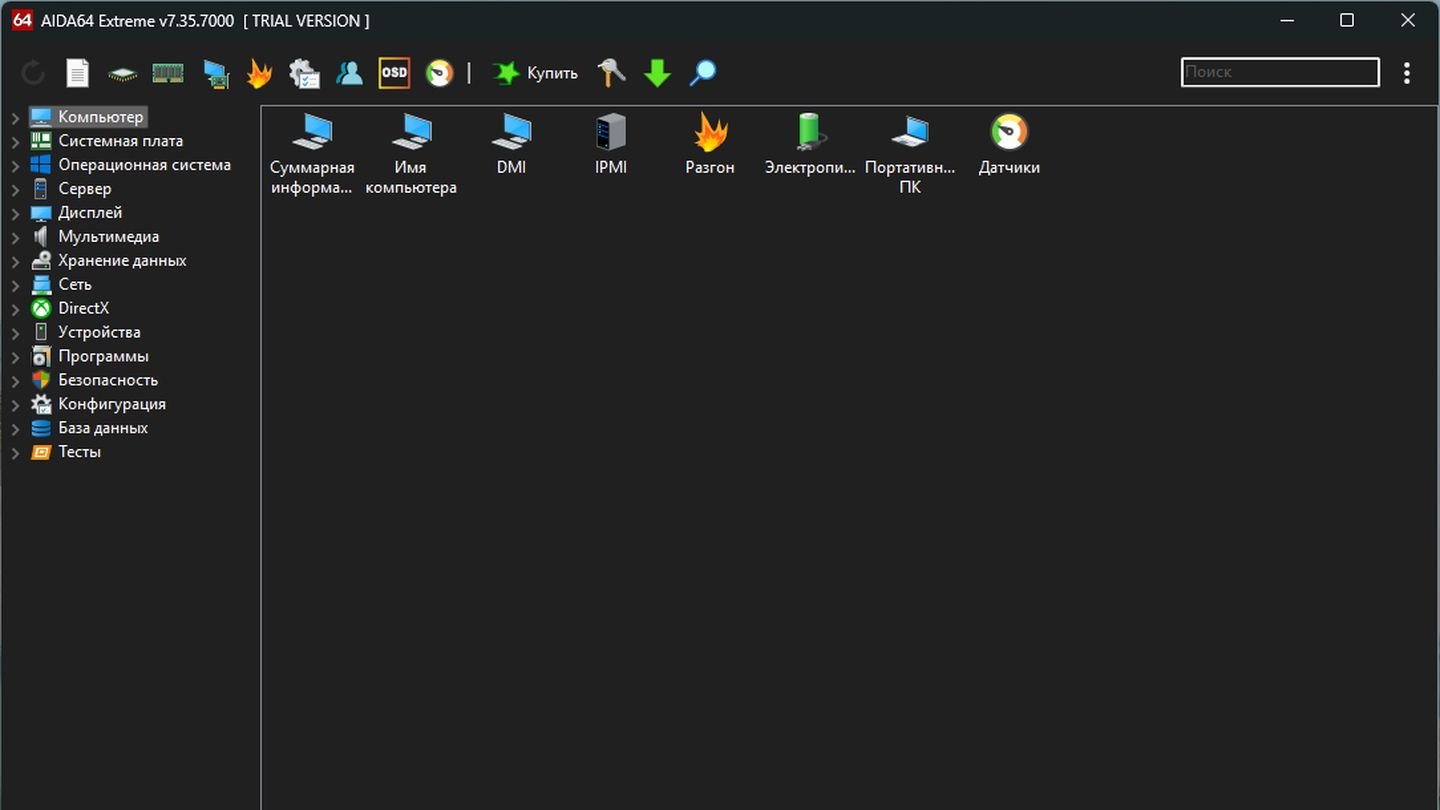The image size is (1440, 810).
Task: Click the AIDA64 logo in title bar
Action: pyautogui.click(x=21, y=20)
